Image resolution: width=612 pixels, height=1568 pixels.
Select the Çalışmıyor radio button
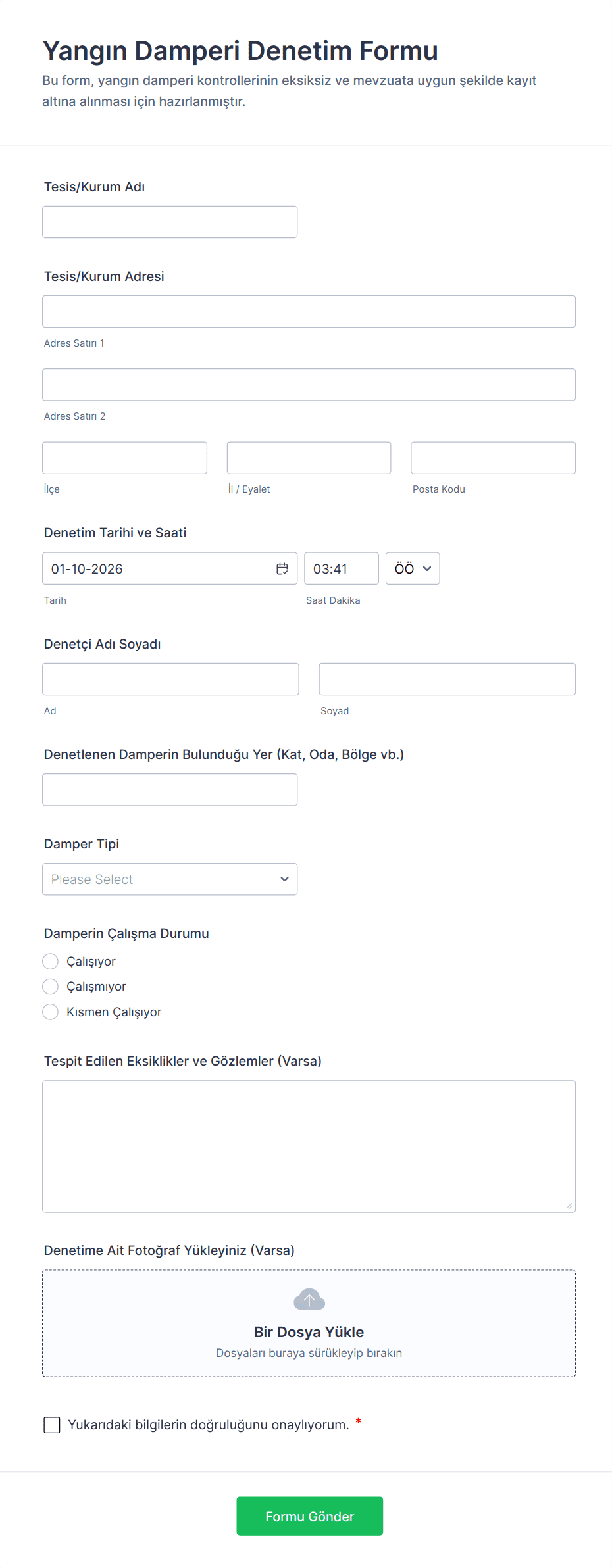(x=51, y=986)
